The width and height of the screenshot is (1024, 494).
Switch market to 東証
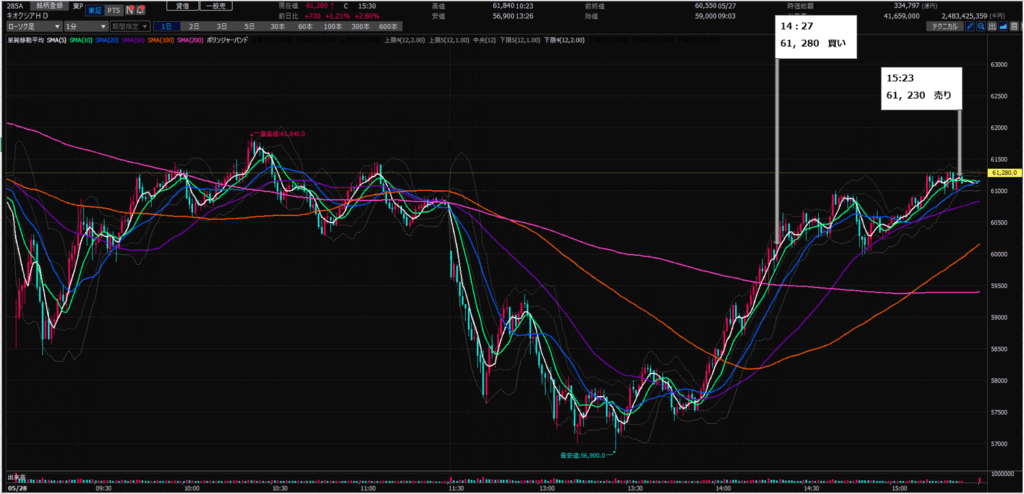click(95, 10)
